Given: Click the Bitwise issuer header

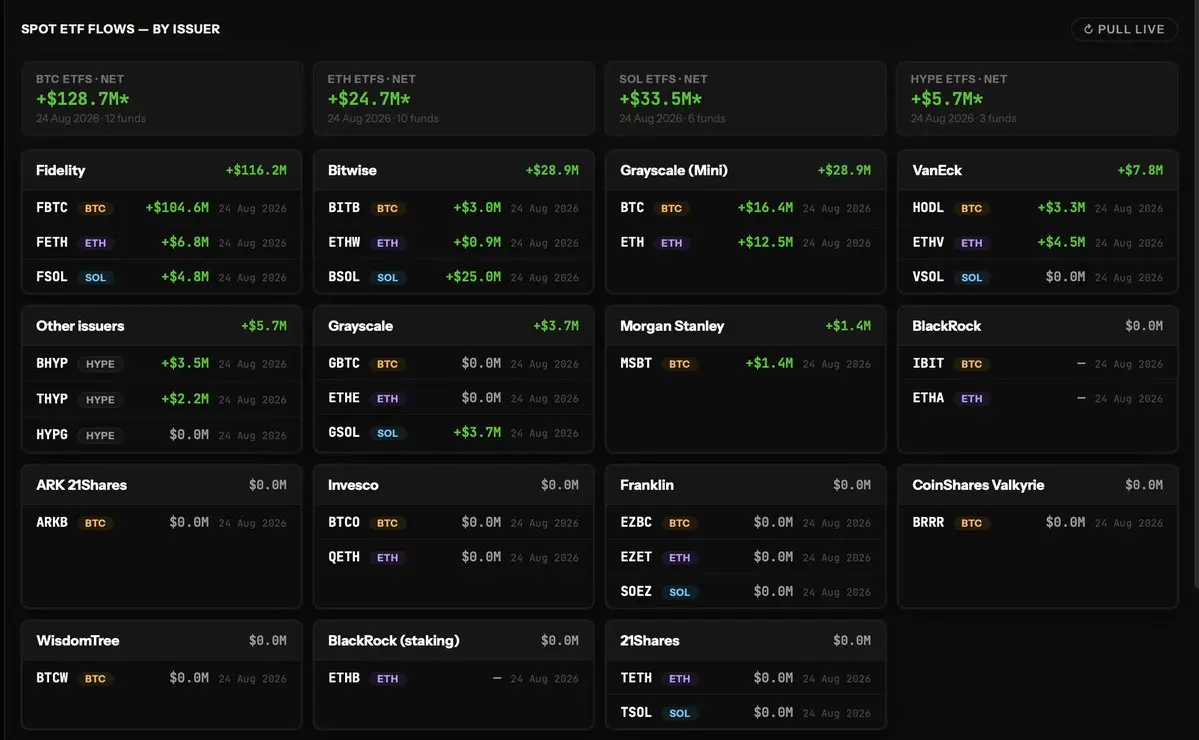Looking at the screenshot, I should click(453, 170).
